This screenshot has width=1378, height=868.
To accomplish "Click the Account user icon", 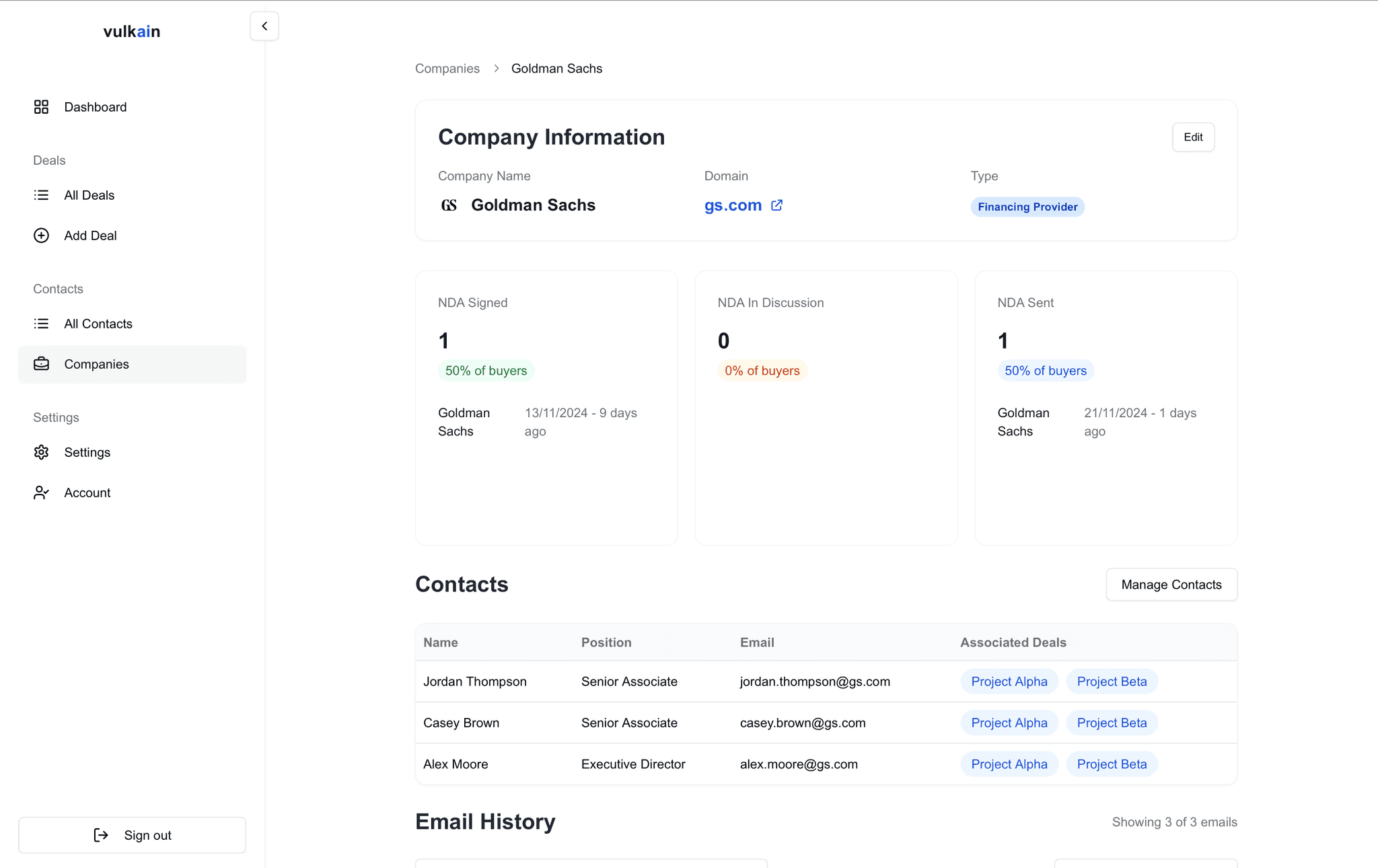I will 41,493.
